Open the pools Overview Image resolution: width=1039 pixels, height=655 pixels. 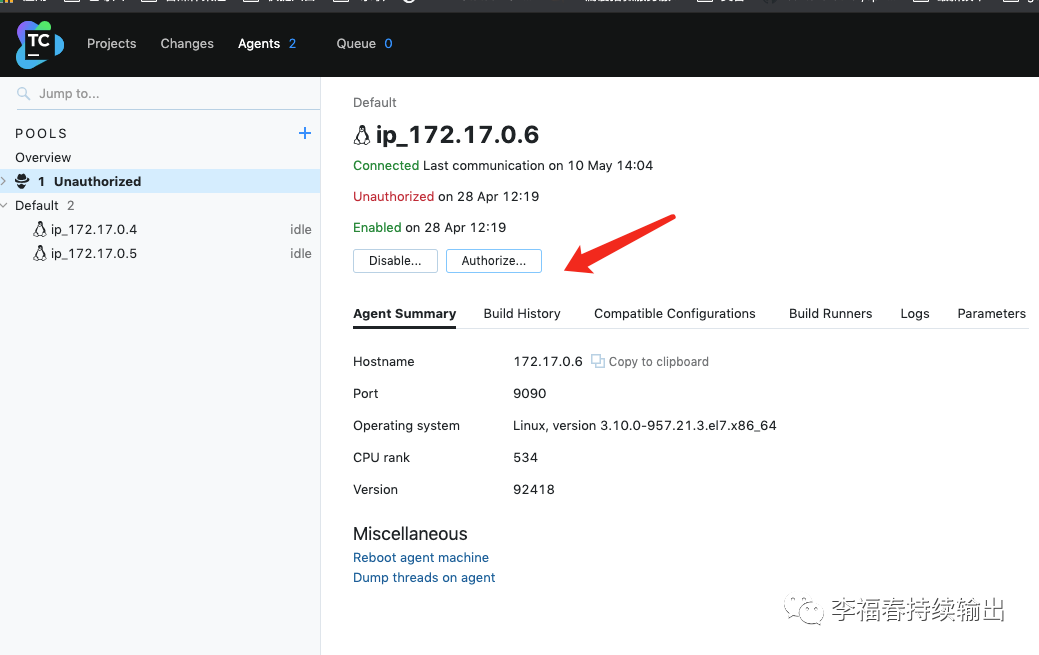pos(43,158)
